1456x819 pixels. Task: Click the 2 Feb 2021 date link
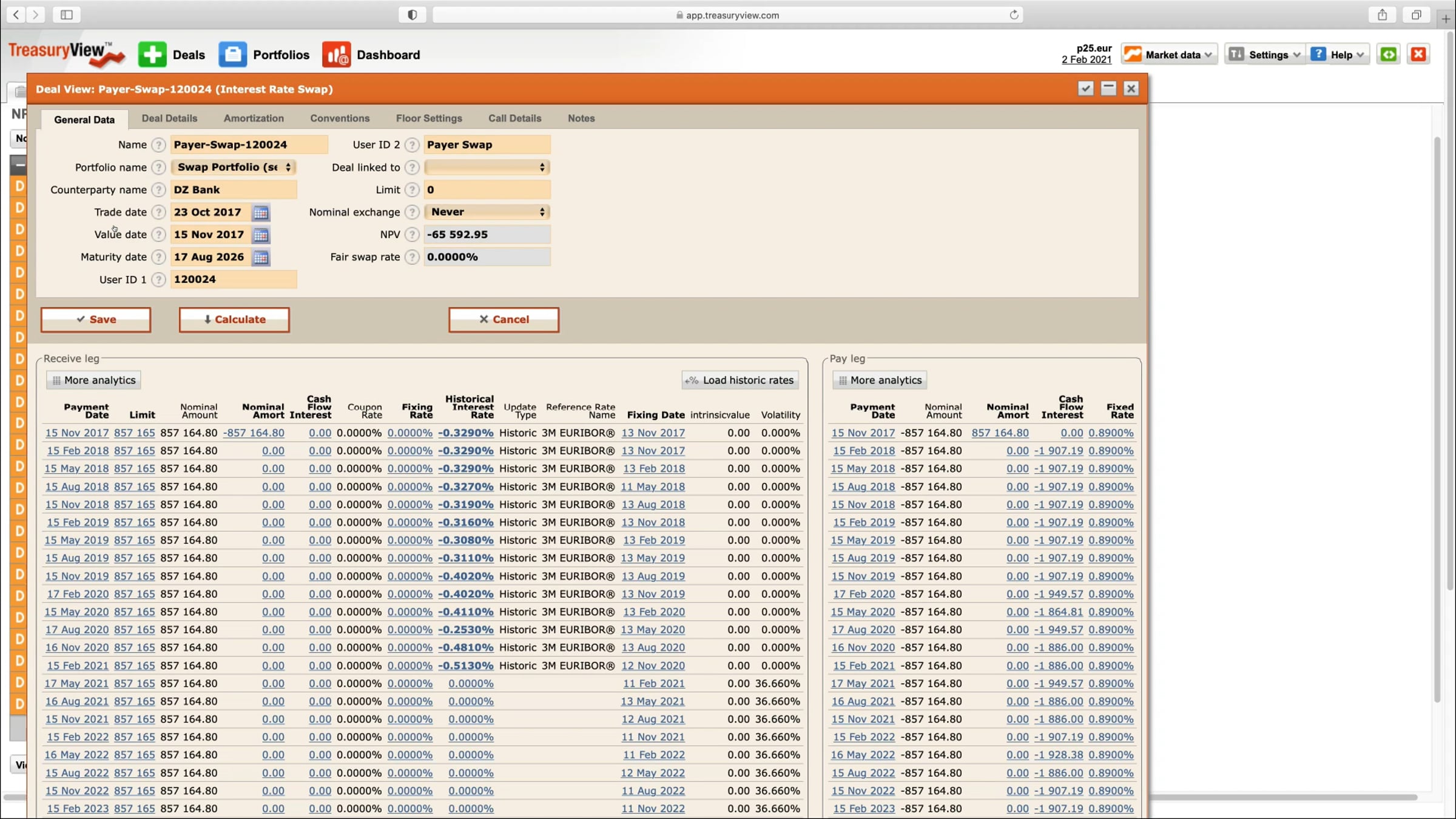click(x=1087, y=59)
